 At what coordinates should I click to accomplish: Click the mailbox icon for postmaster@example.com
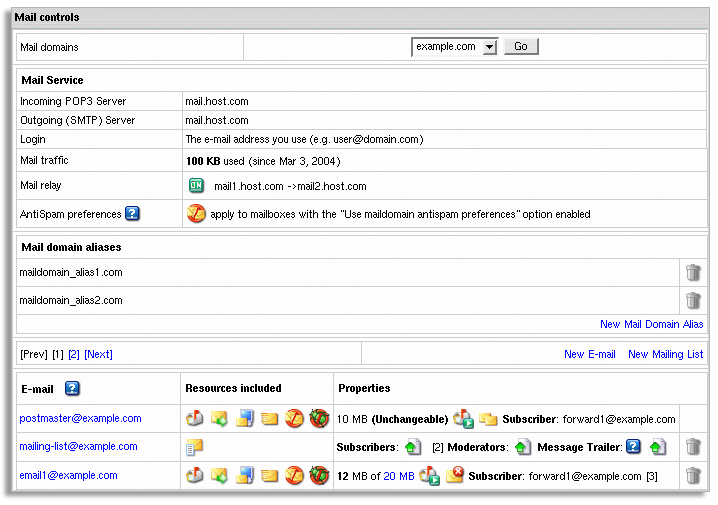point(195,418)
